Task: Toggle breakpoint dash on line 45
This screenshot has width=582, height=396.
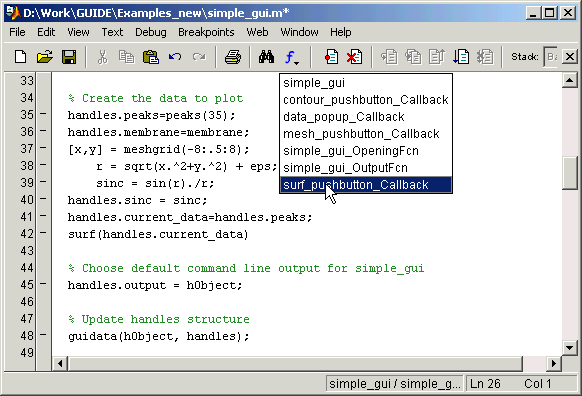Action: 43,284
